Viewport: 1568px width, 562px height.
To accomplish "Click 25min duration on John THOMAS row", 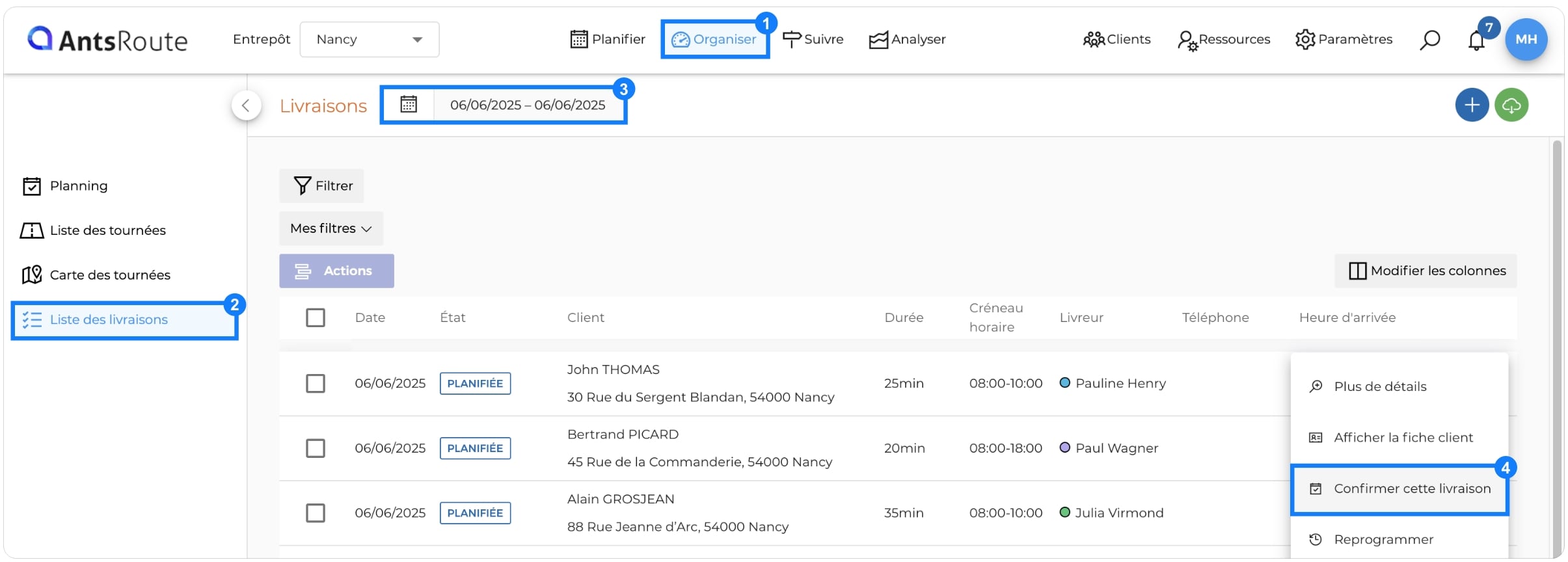I will click(x=904, y=383).
